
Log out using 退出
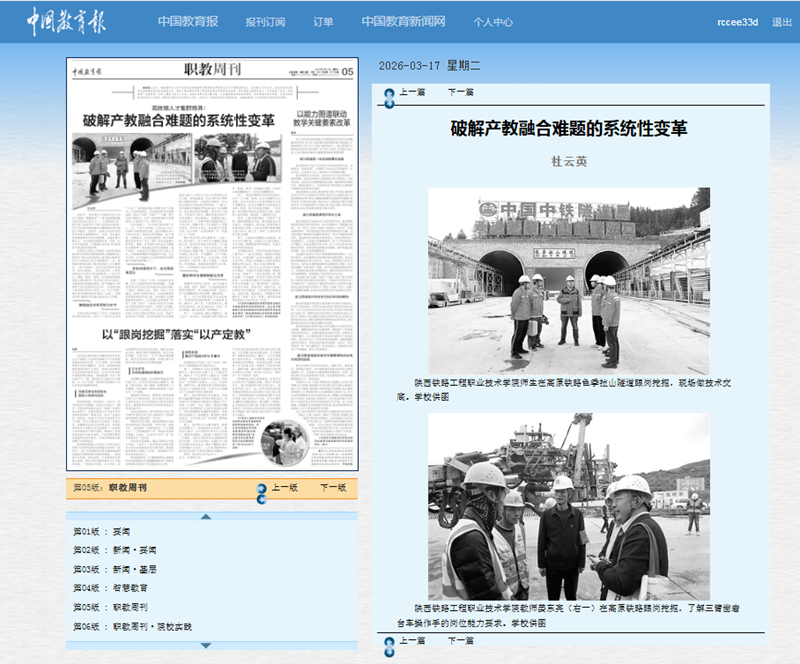point(782,22)
